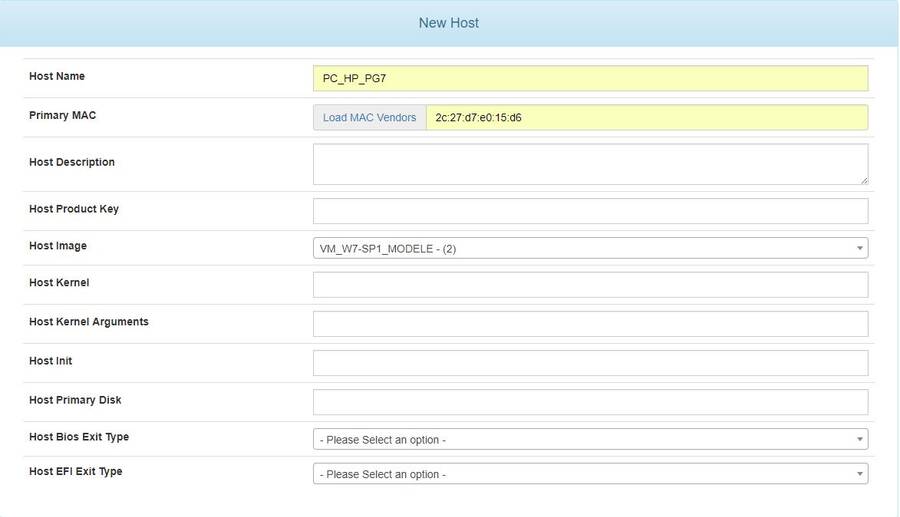
Task: Click the New Host heading text
Action: [448, 23]
